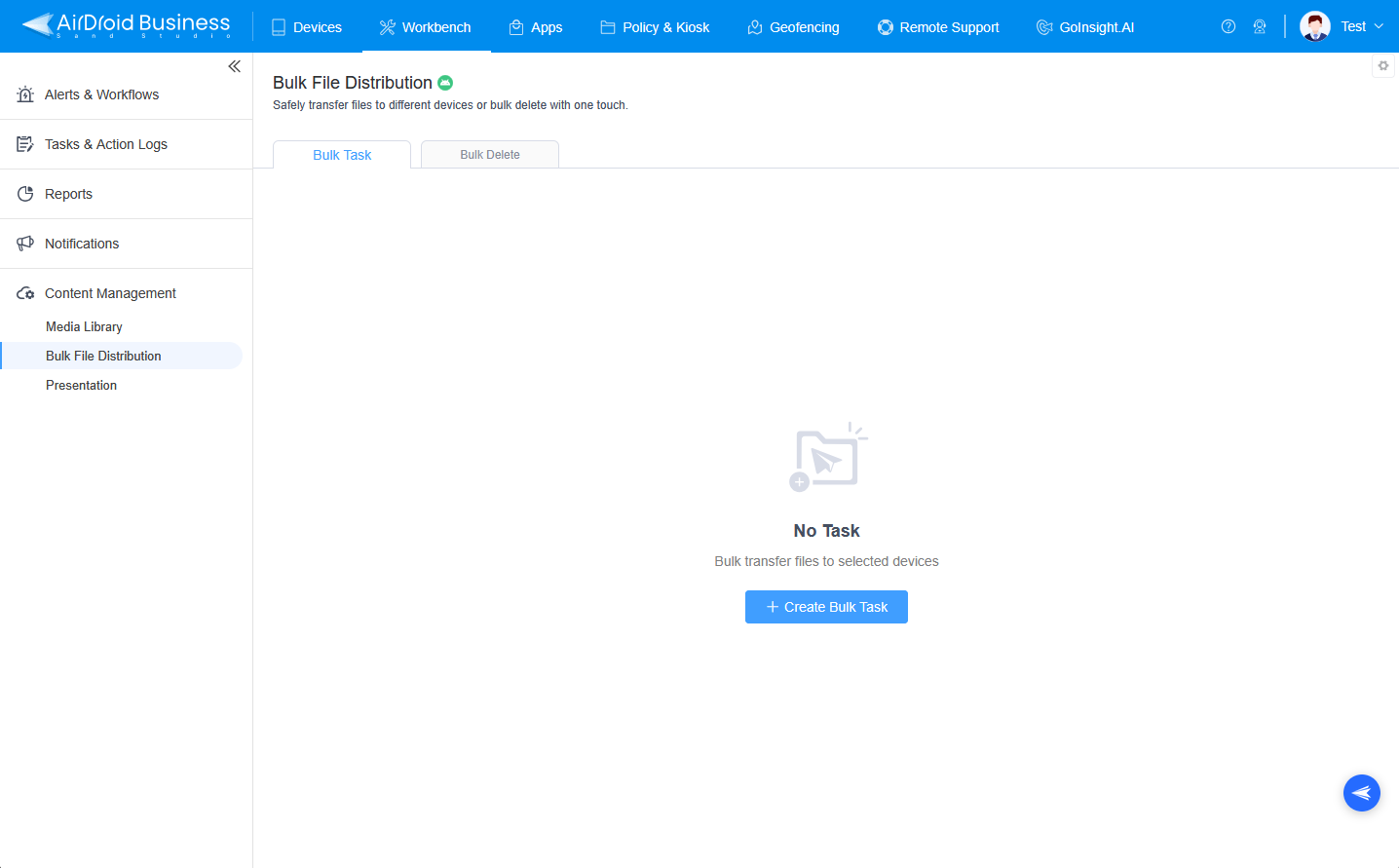The width and height of the screenshot is (1399, 868).
Task: Collapse the left sidebar panel
Action: pyautogui.click(x=234, y=66)
